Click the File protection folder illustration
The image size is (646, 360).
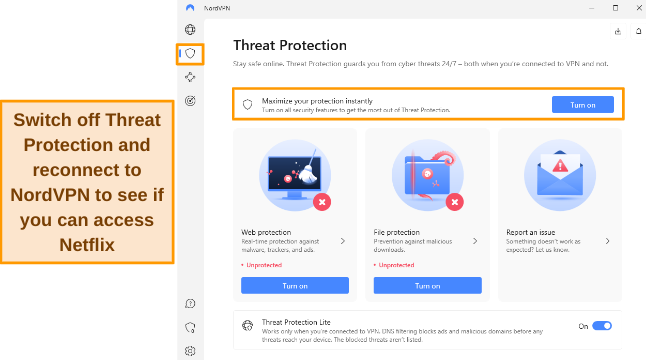[428, 175]
